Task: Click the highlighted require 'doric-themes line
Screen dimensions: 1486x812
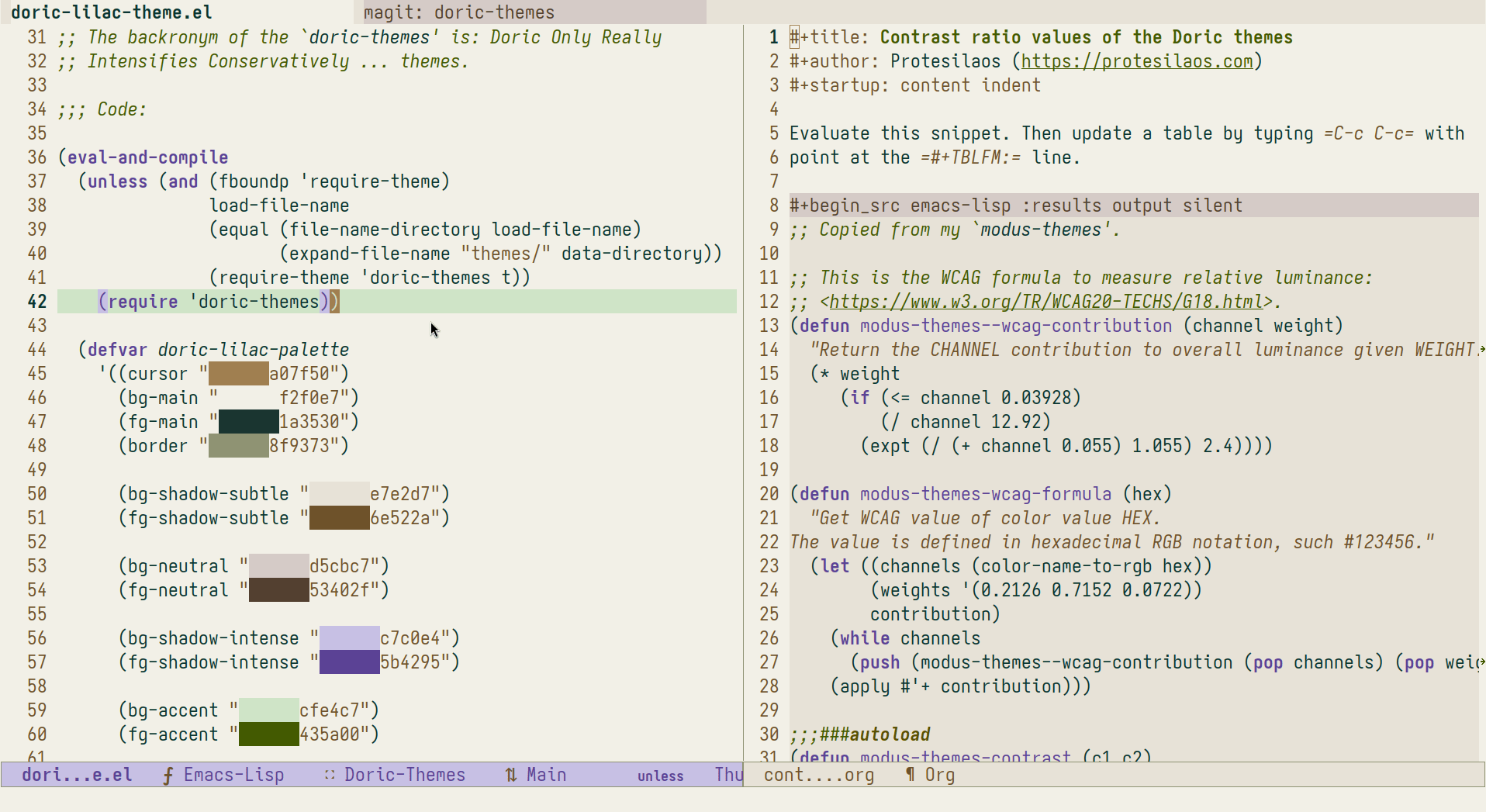Action: click(397, 302)
